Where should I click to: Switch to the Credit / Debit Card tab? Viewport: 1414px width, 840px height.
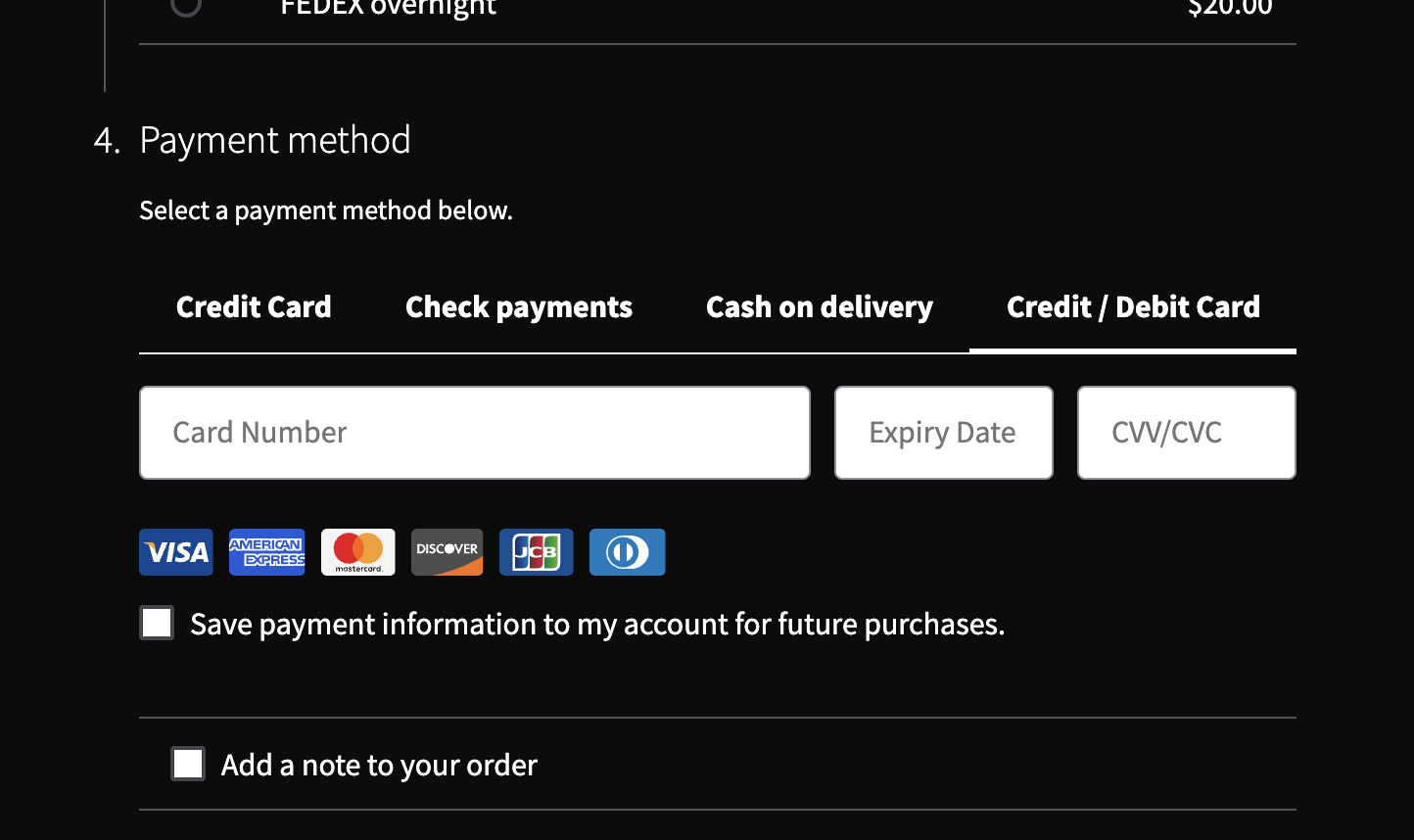pos(1133,306)
